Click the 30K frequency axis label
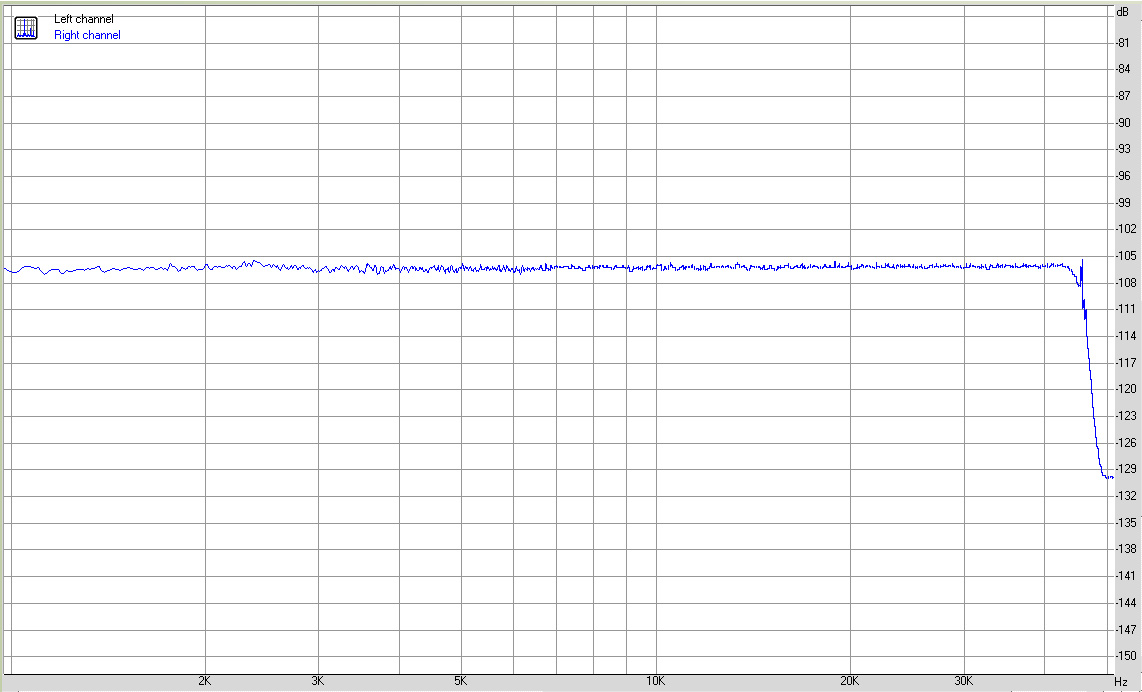This screenshot has height=692, width=1142. pyautogui.click(x=964, y=682)
